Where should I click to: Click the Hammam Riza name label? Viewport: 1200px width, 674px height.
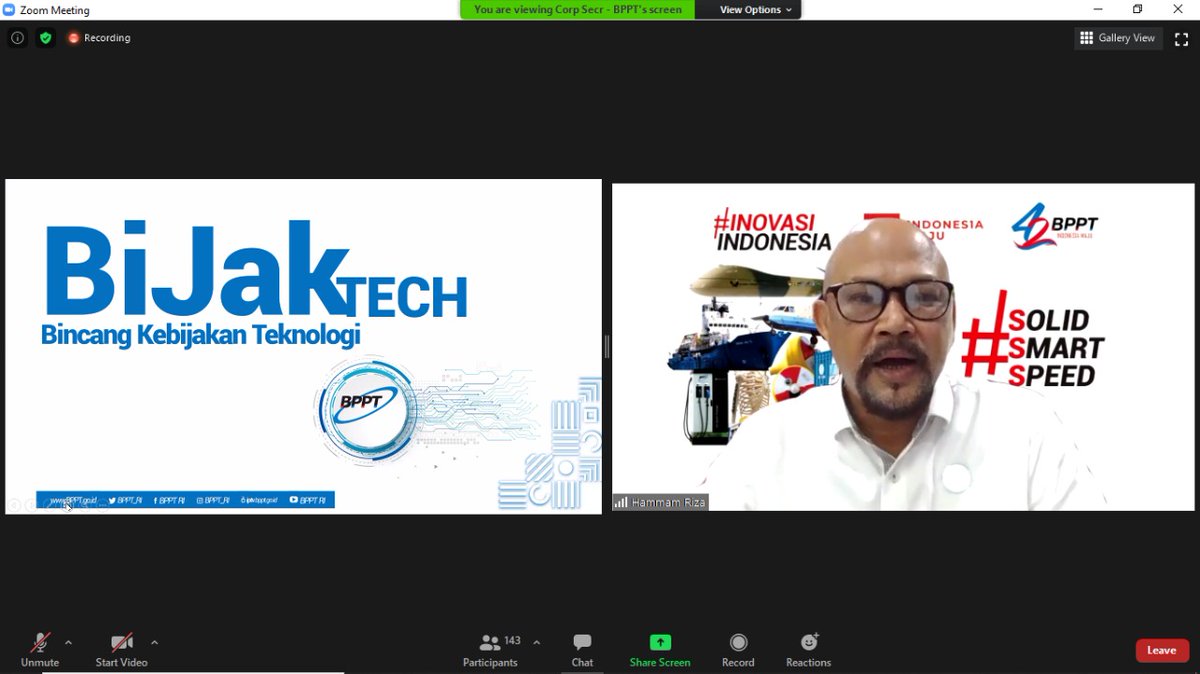click(661, 502)
